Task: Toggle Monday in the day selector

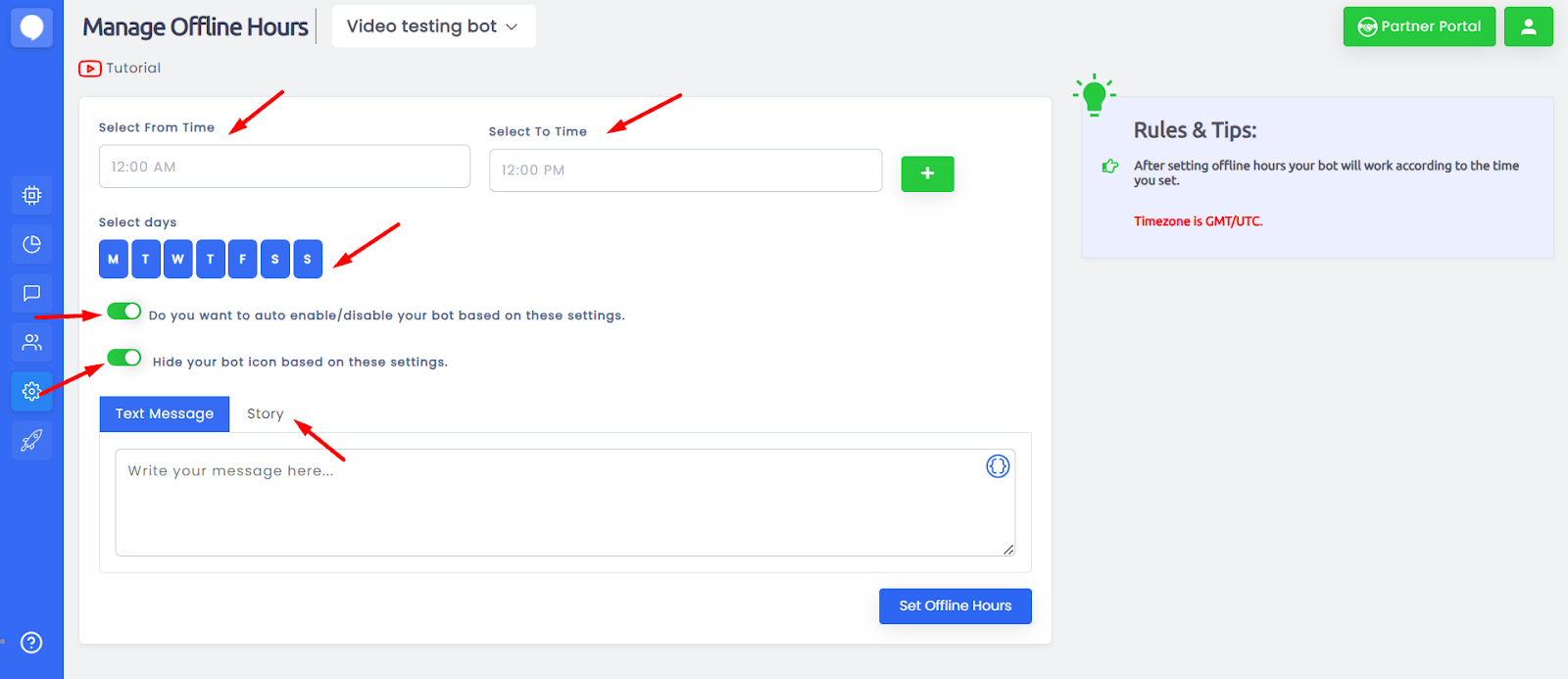Action: pyautogui.click(x=114, y=260)
